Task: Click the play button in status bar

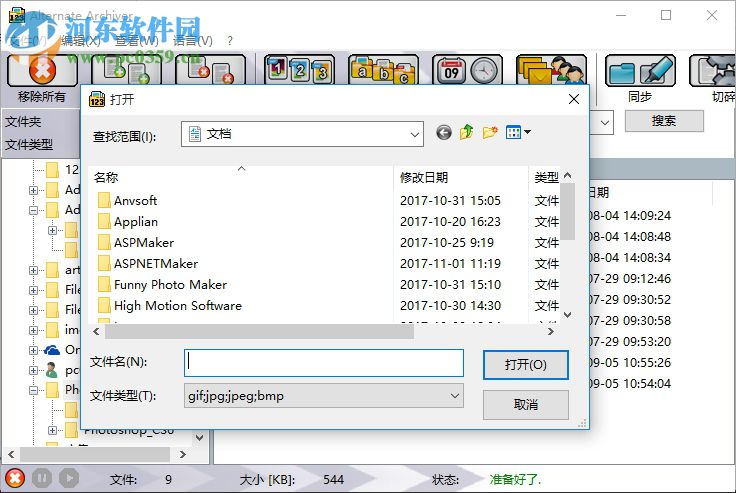Action: (x=69, y=478)
